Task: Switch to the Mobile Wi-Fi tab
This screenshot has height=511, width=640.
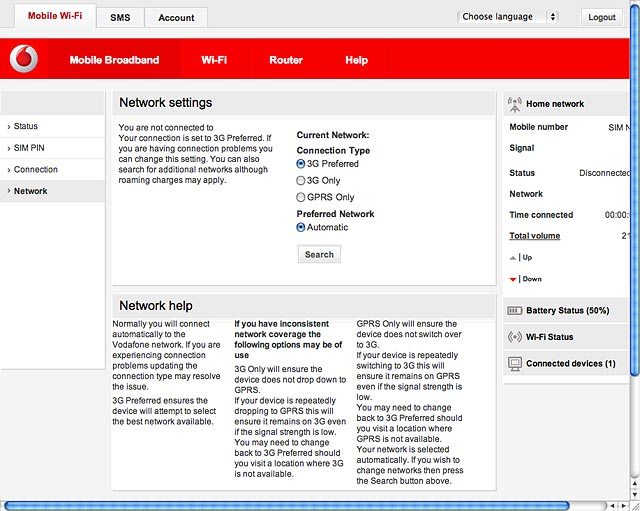Action: tap(55, 16)
